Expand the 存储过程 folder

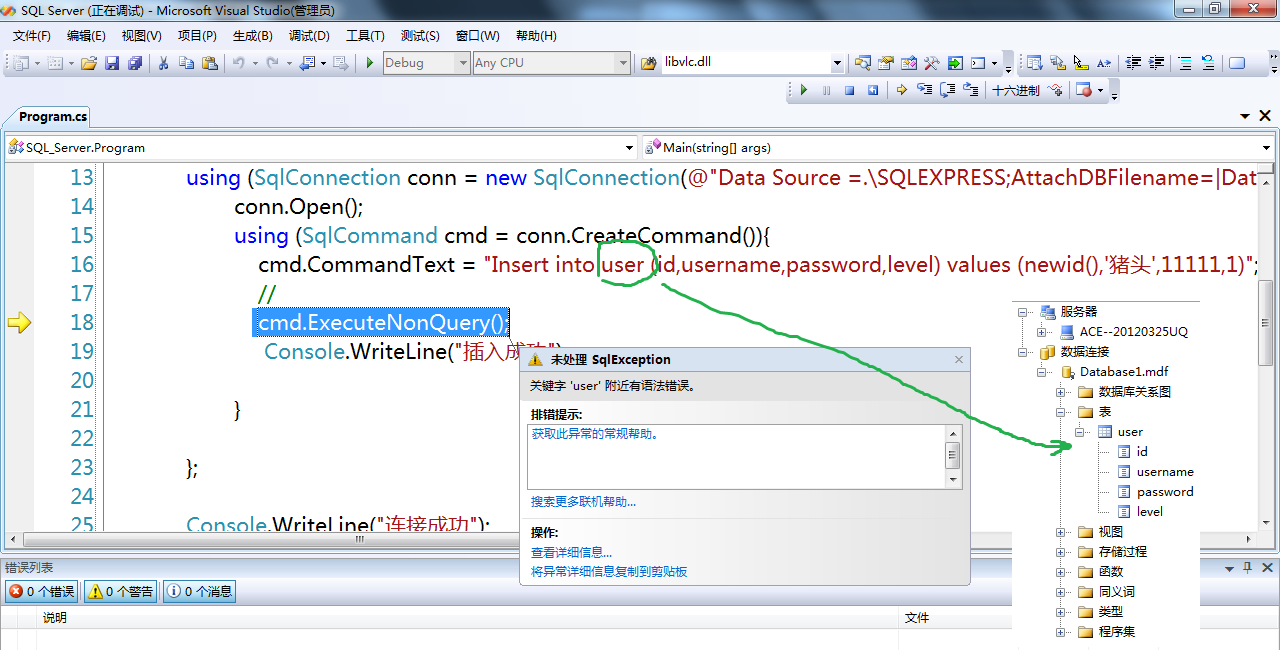[1061, 552]
